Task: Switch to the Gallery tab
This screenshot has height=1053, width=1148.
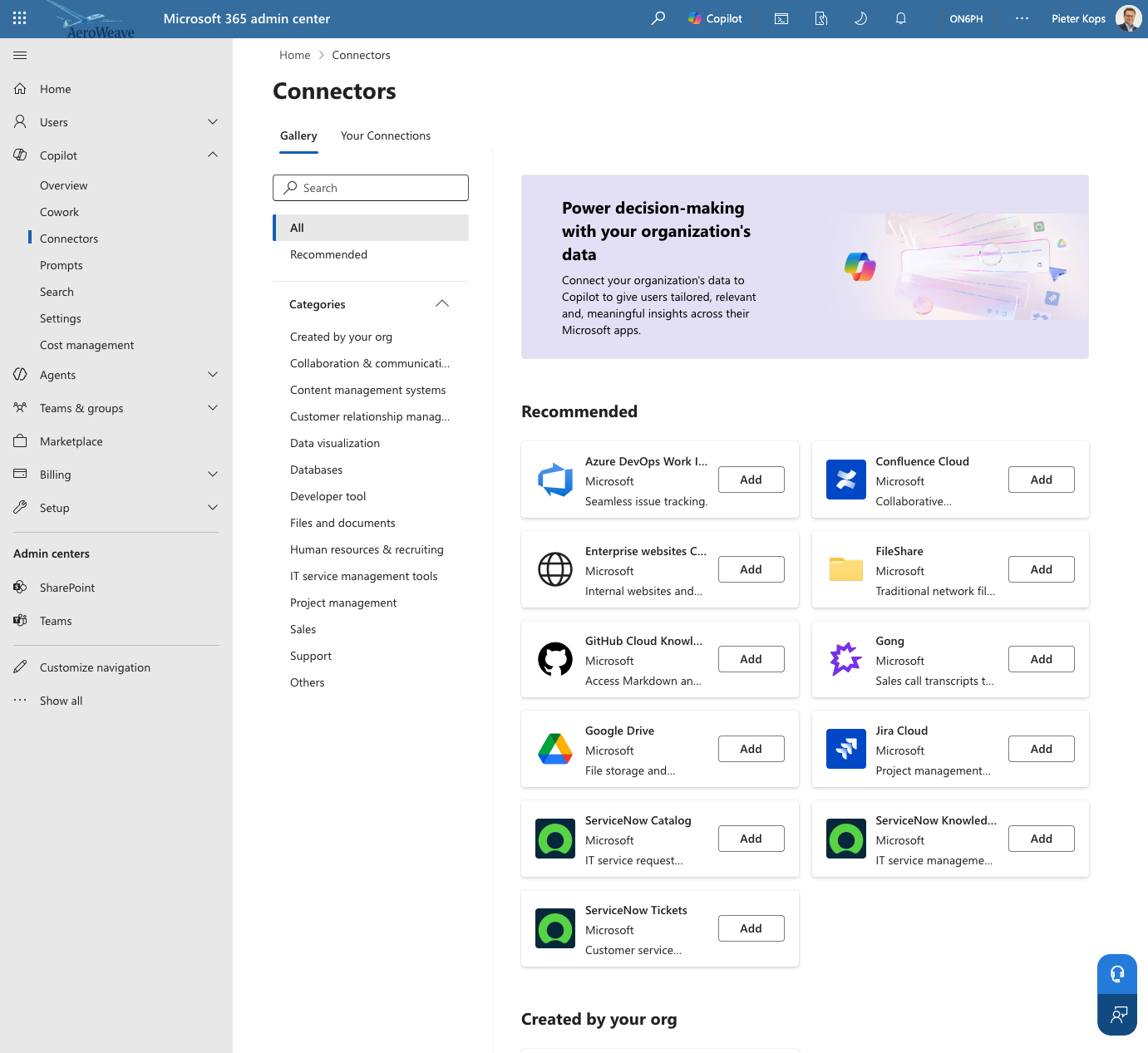Action: click(298, 135)
